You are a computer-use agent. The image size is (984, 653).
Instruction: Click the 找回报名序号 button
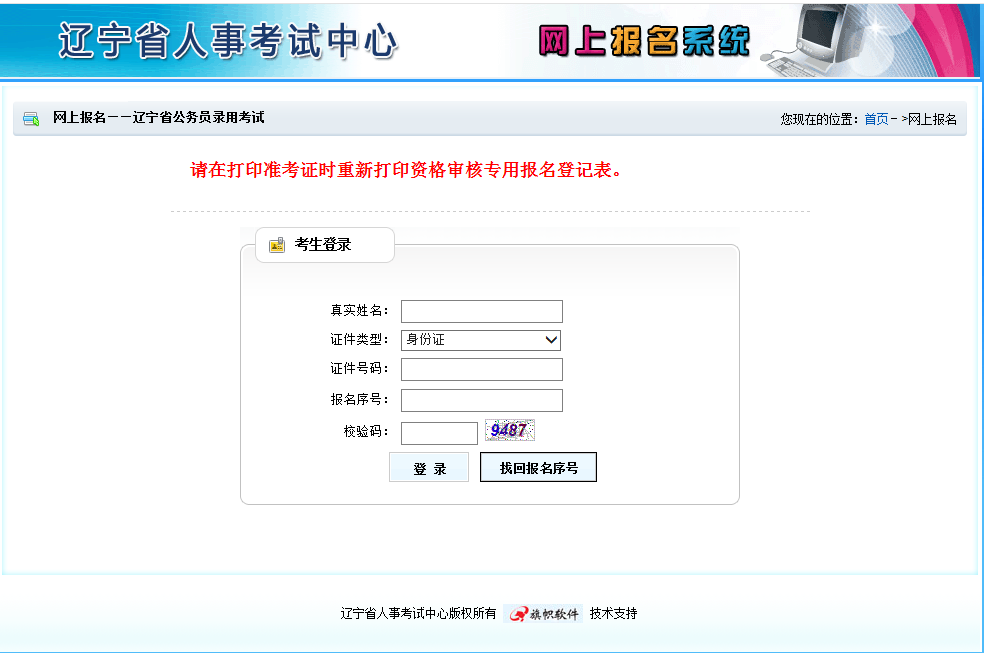tap(538, 466)
